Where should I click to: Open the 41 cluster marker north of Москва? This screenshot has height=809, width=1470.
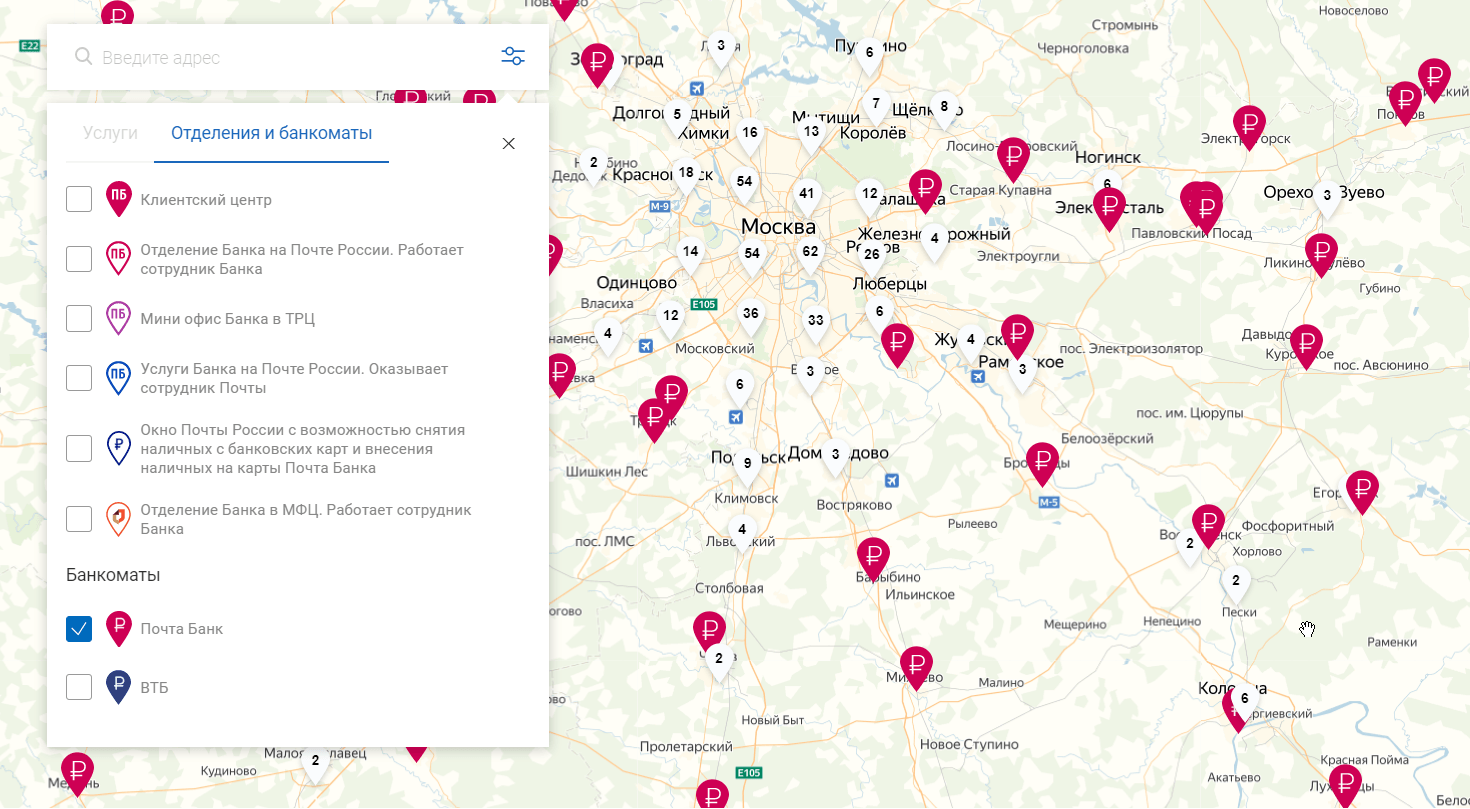click(x=807, y=197)
